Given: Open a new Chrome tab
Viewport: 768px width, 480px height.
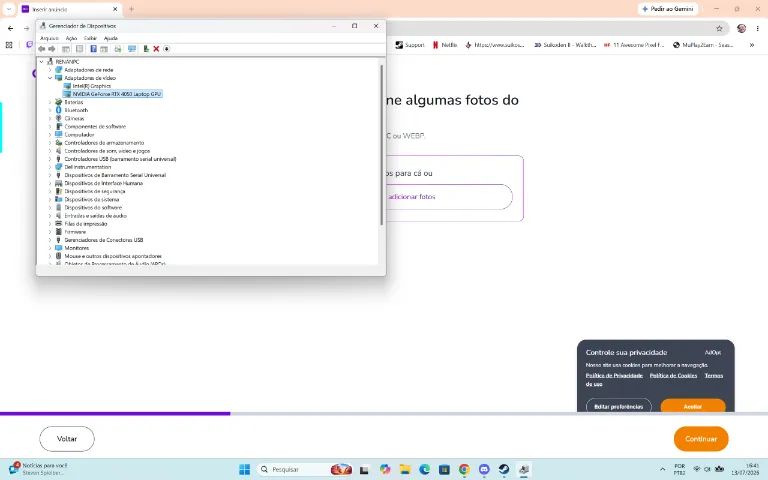Looking at the screenshot, I should coord(131,9).
